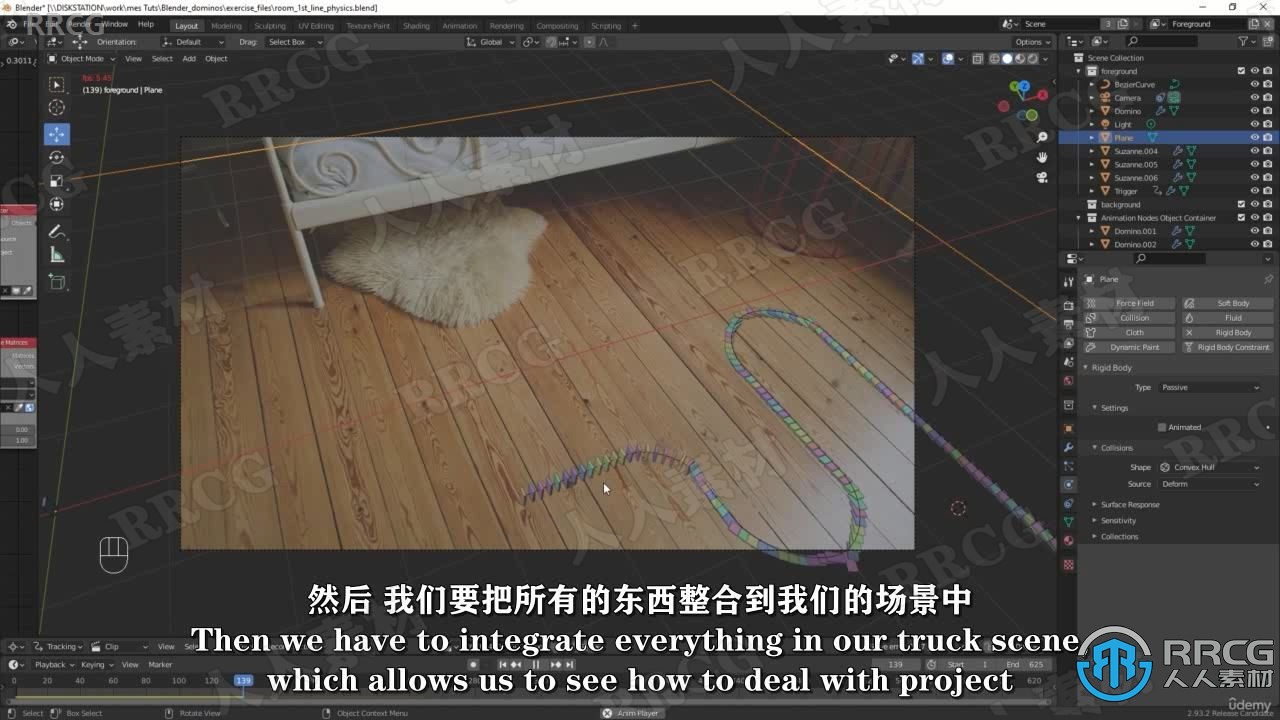Viewport: 1280px width, 720px height.
Task: Open Rigid Body Type dropdown showing Passive
Action: point(1210,387)
